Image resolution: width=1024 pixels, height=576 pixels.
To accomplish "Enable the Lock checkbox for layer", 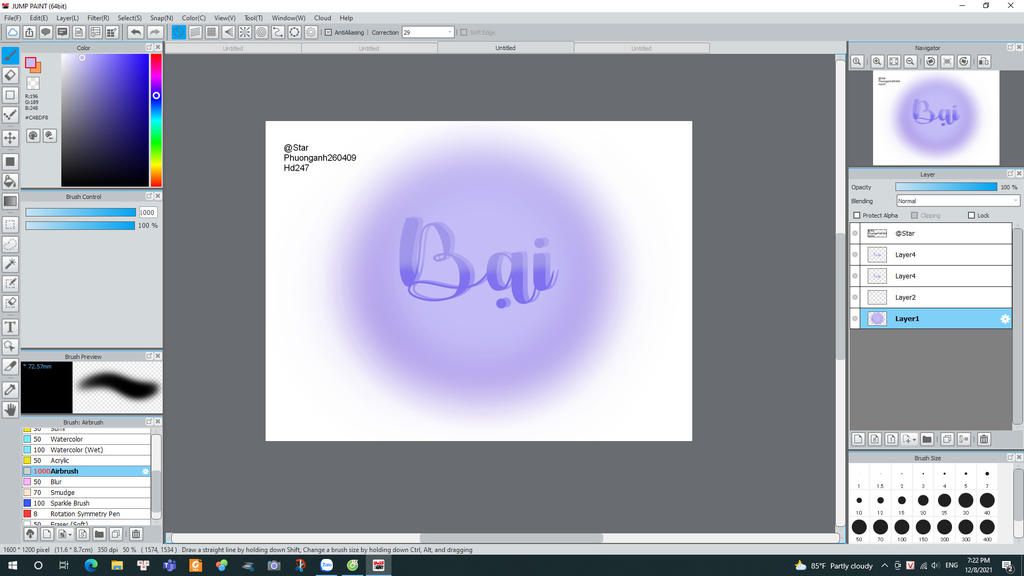I will coord(971,216).
